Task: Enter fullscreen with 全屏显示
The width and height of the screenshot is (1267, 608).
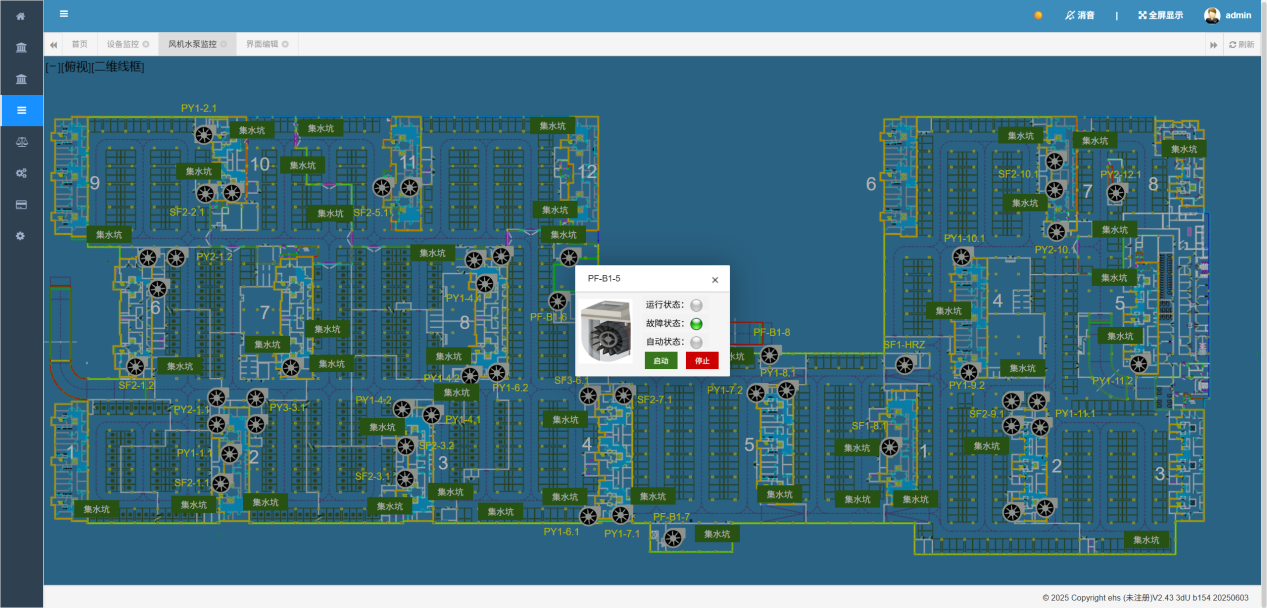Action: (x=1160, y=15)
